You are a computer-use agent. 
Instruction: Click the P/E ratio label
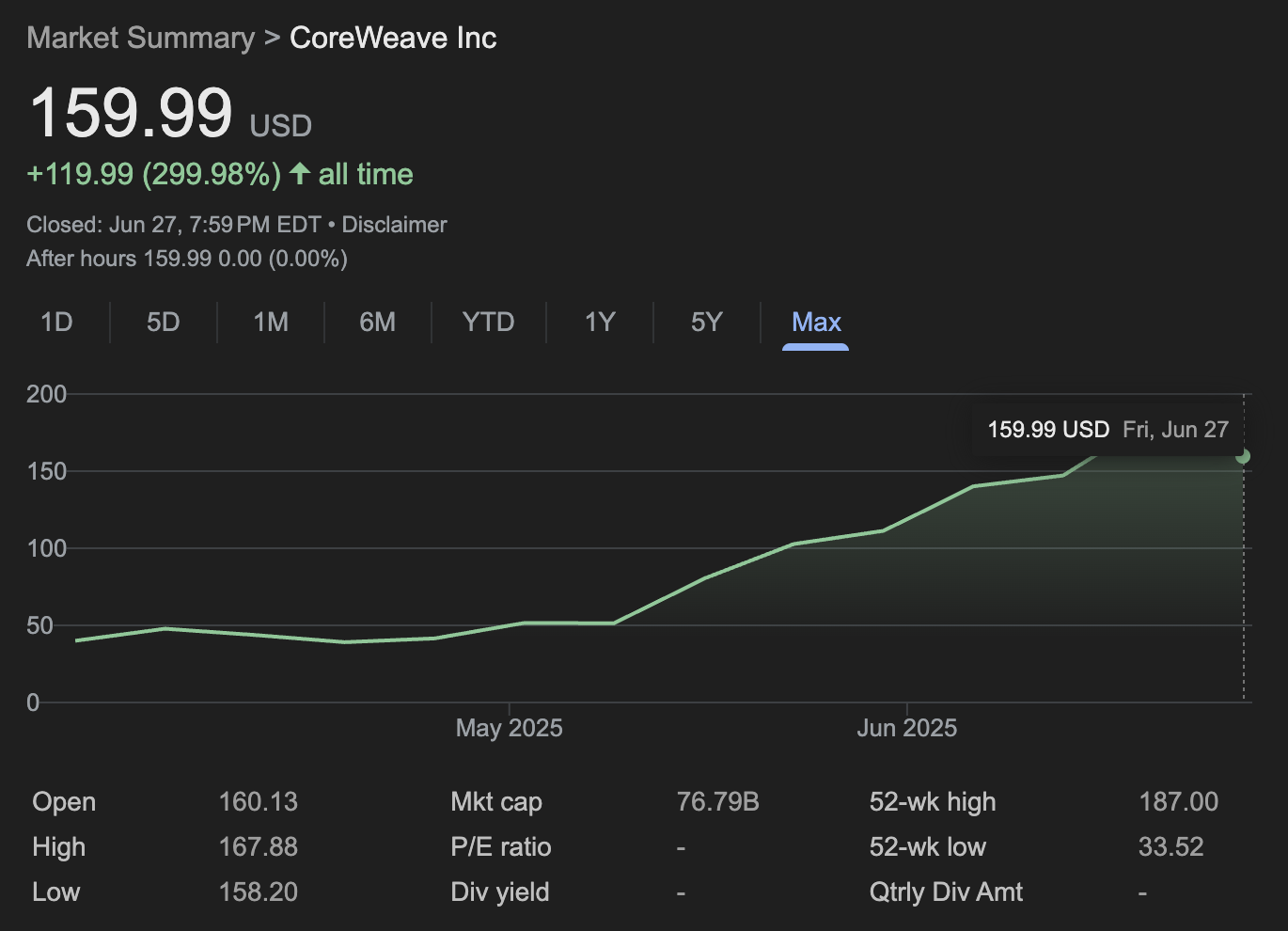point(501,847)
